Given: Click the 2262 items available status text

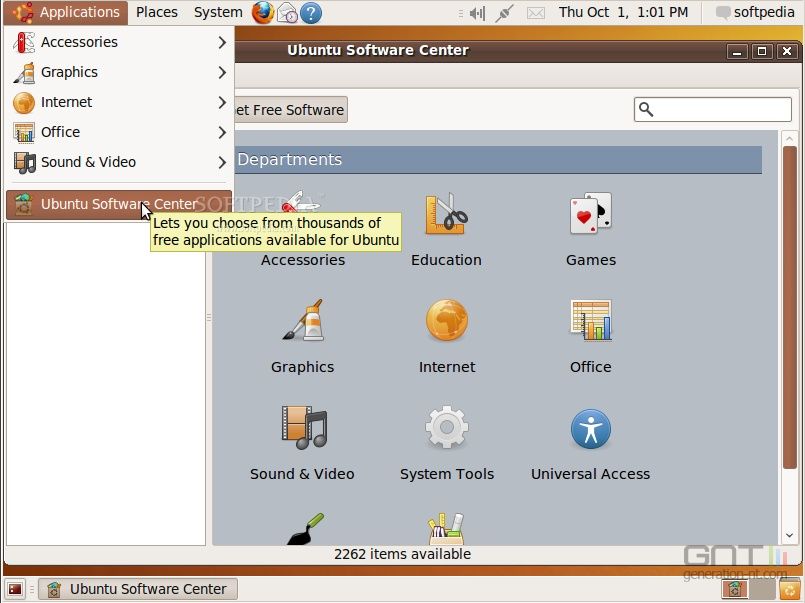Looking at the screenshot, I should pyautogui.click(x=402, y=554).
